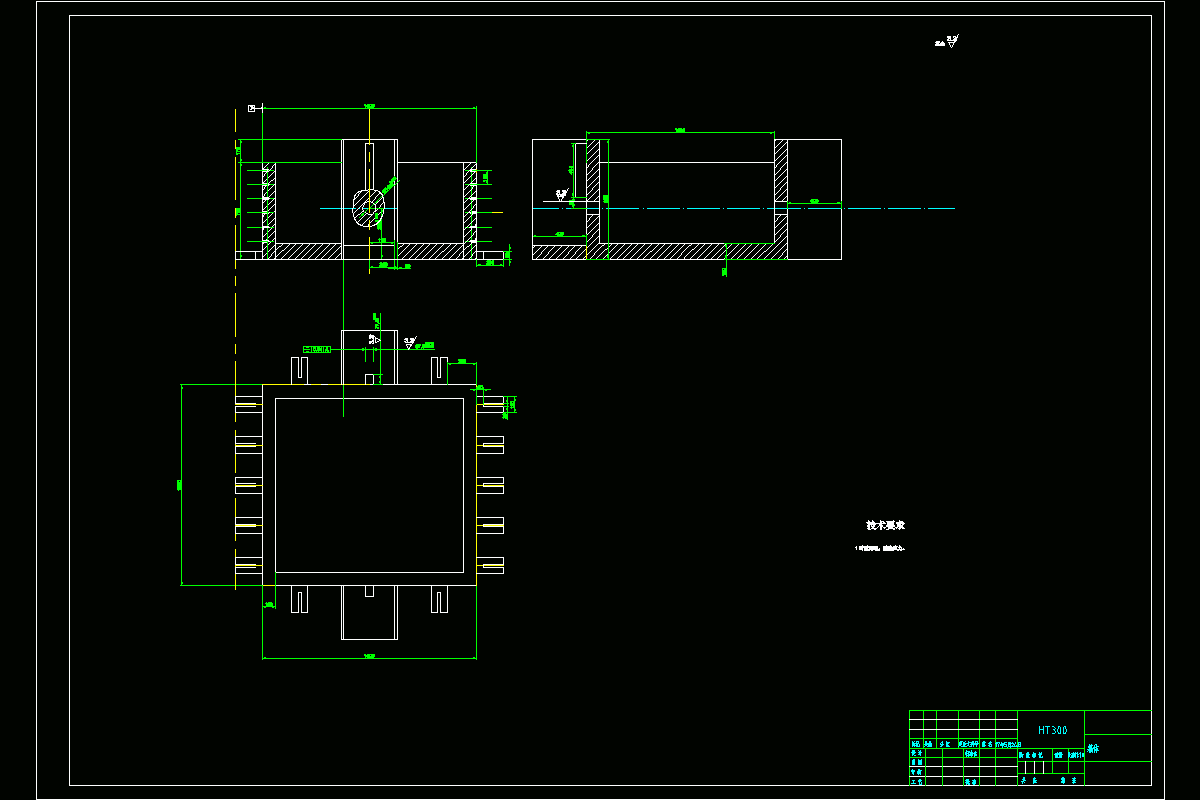
Task: Pick the part name text right of HT300
Action: pos(1092,748)
